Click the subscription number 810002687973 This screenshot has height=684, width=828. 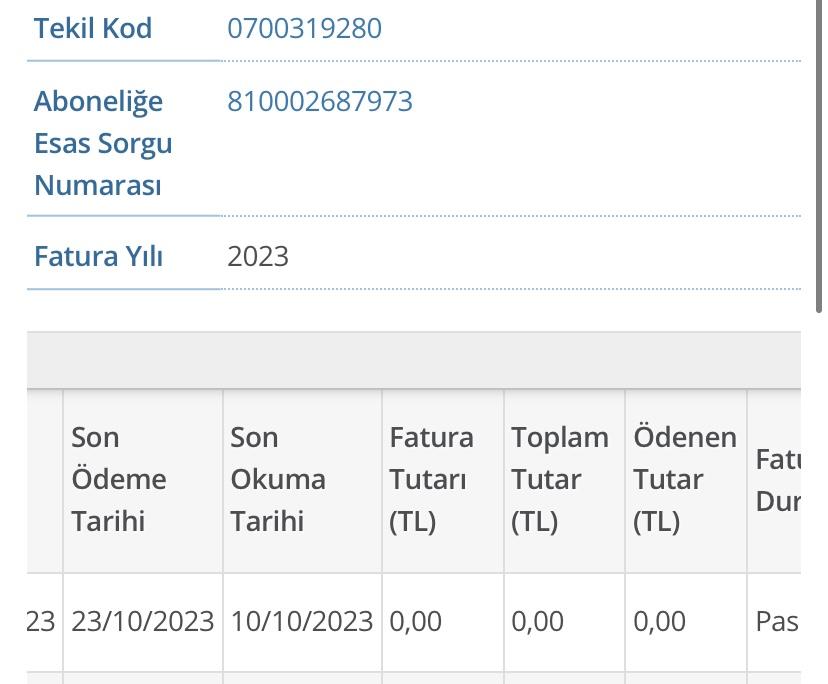click(319, 101)
